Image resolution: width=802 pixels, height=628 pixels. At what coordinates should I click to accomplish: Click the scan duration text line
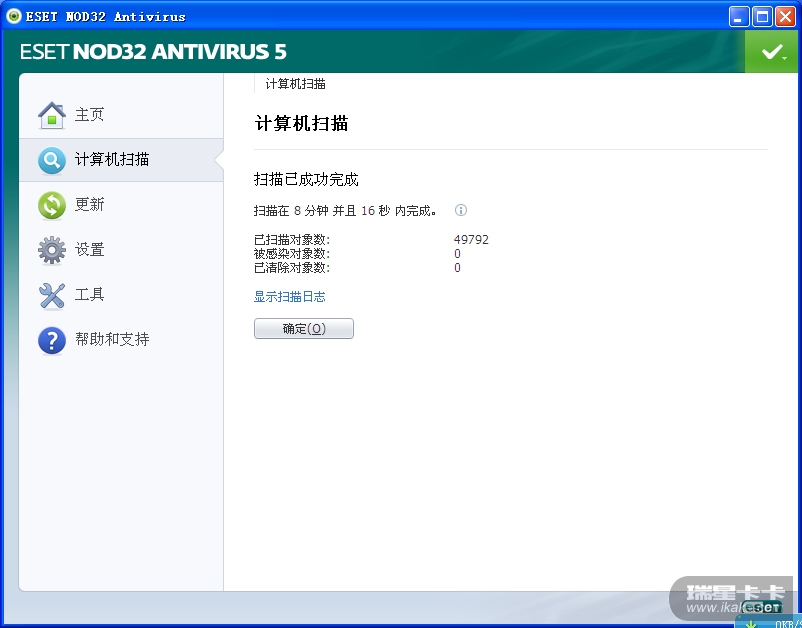coord(345,211)
